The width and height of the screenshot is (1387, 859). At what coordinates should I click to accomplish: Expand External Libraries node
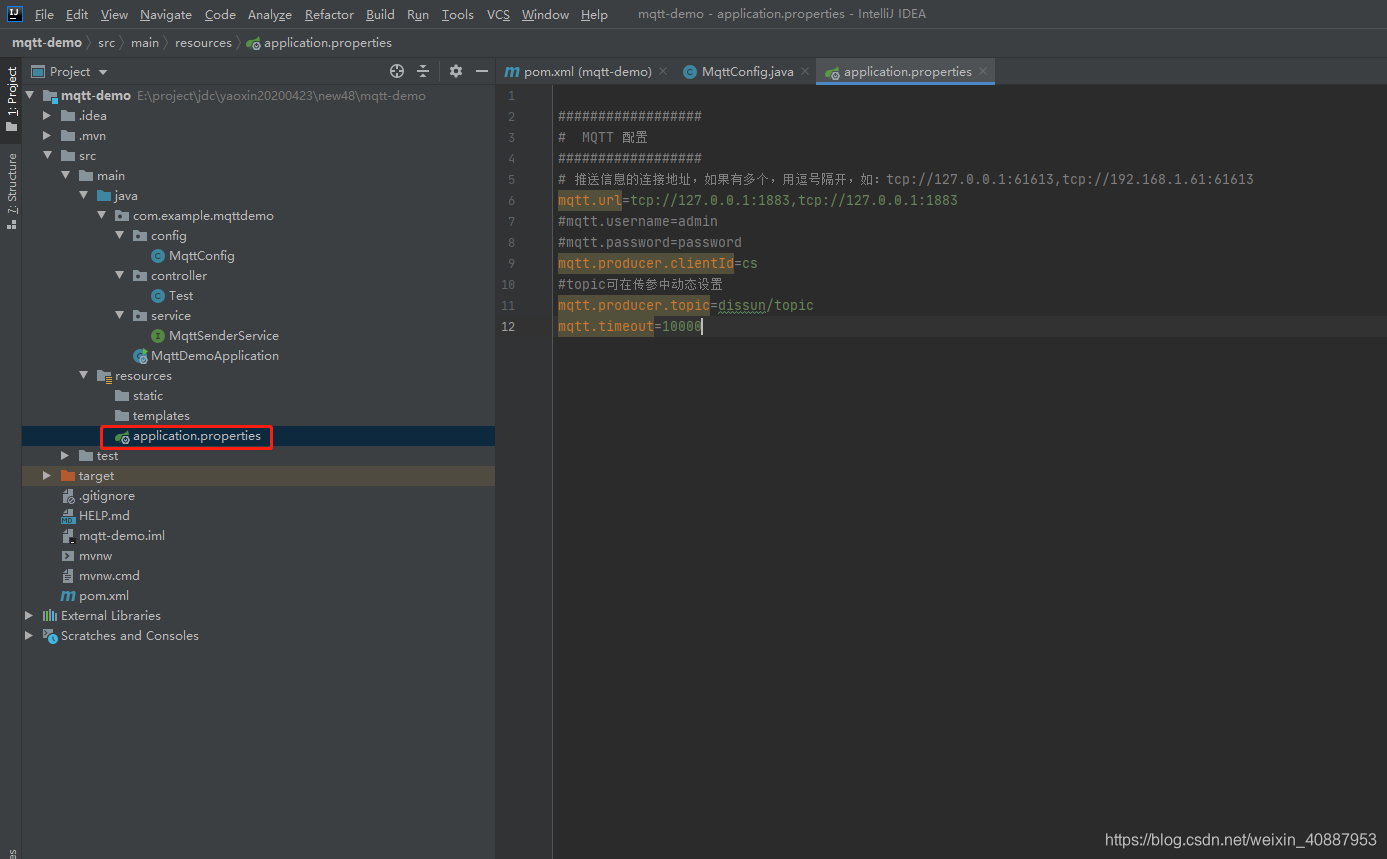point(29,616)
